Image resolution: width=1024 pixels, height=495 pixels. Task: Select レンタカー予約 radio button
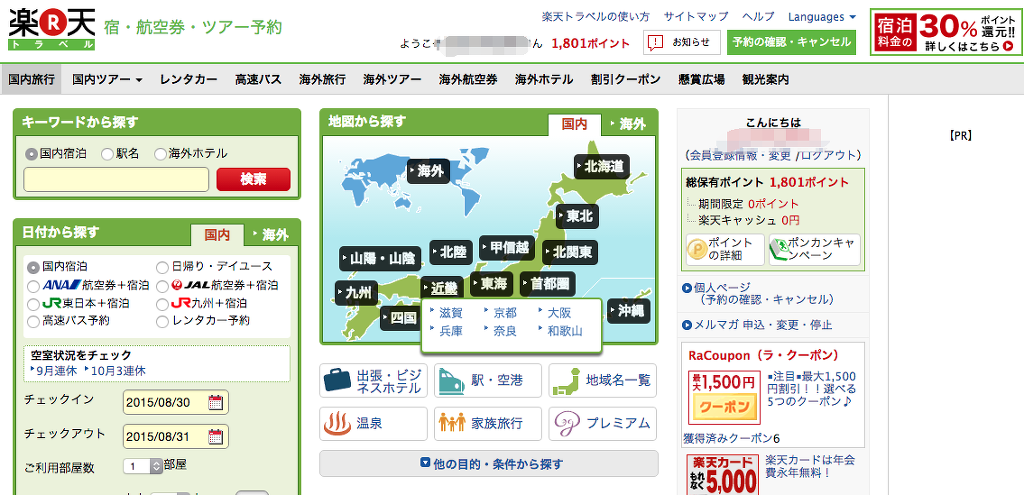click(x=162, y=321)
